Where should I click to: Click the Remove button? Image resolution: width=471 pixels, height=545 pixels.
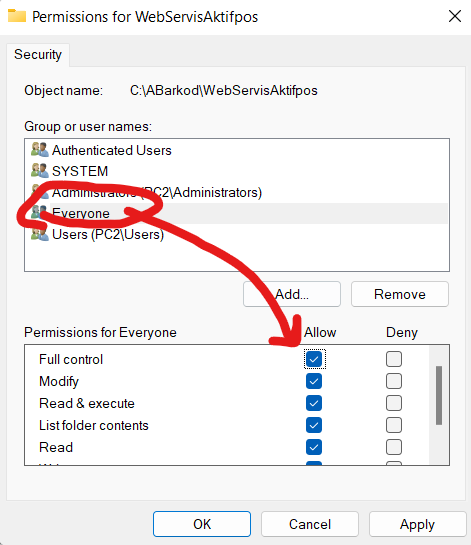[x=400, y=294]
